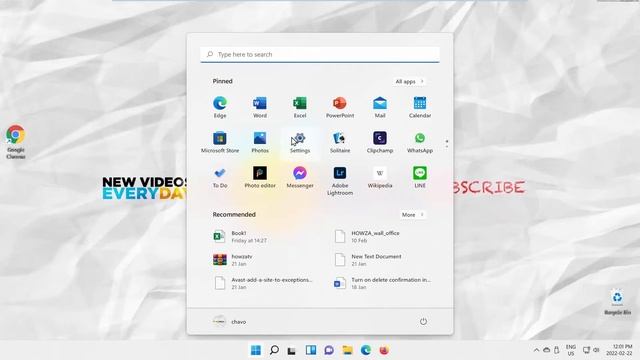The image size is (640, 360).
Task: Open Google Chrome desktop shortcut
Action: (x=16, y=142)
